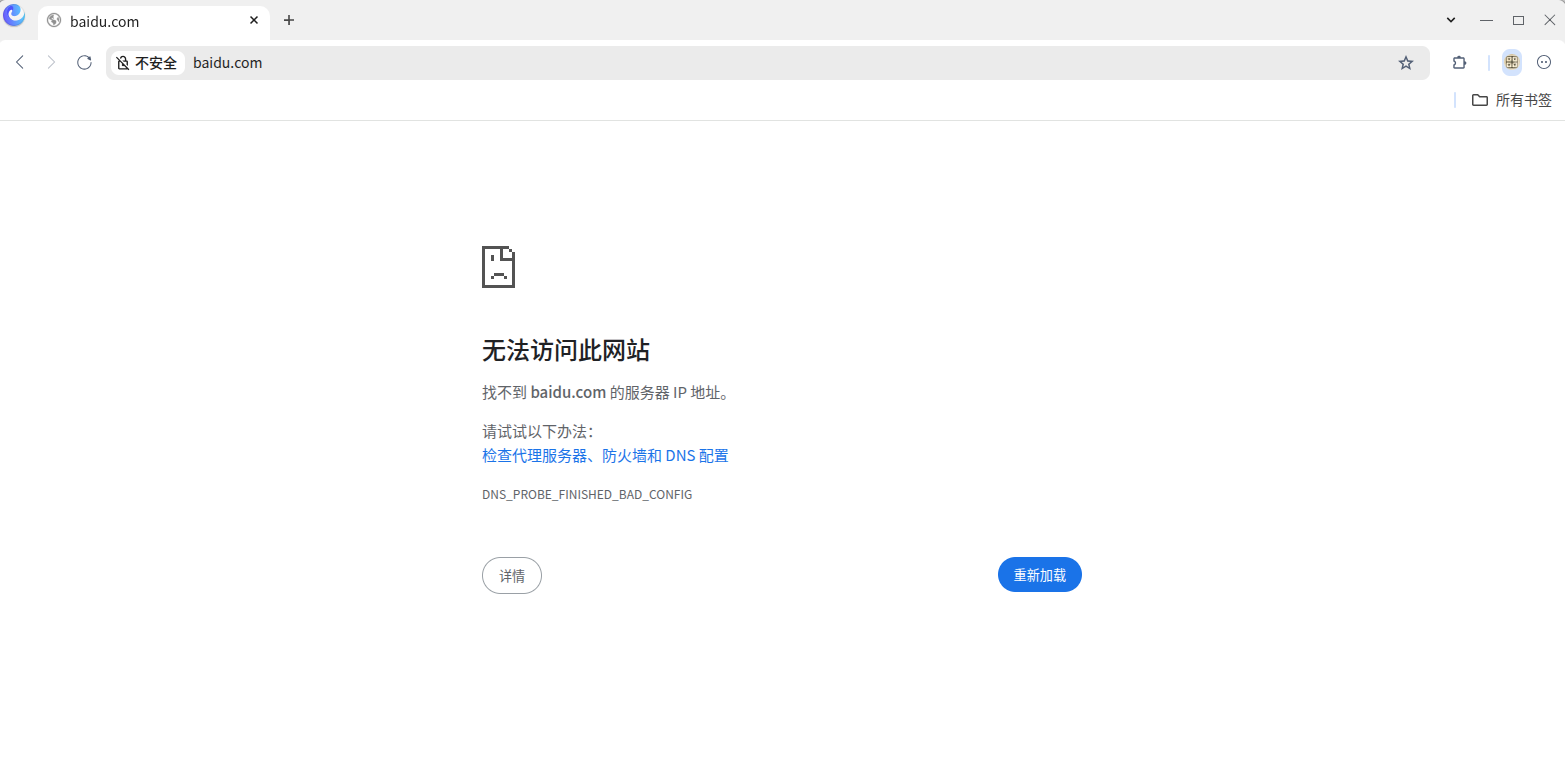
Task: Click the 无法访问此网站 heading
Action: pyautogui.click(x=566, y=350)
